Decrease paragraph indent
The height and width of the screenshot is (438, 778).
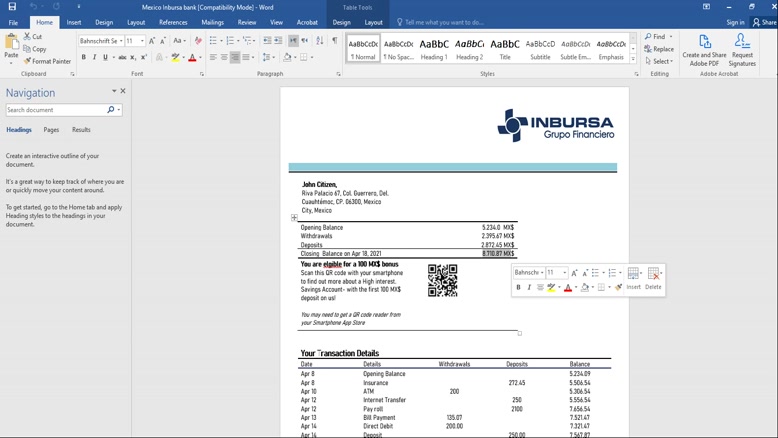[x=267, y=41]
